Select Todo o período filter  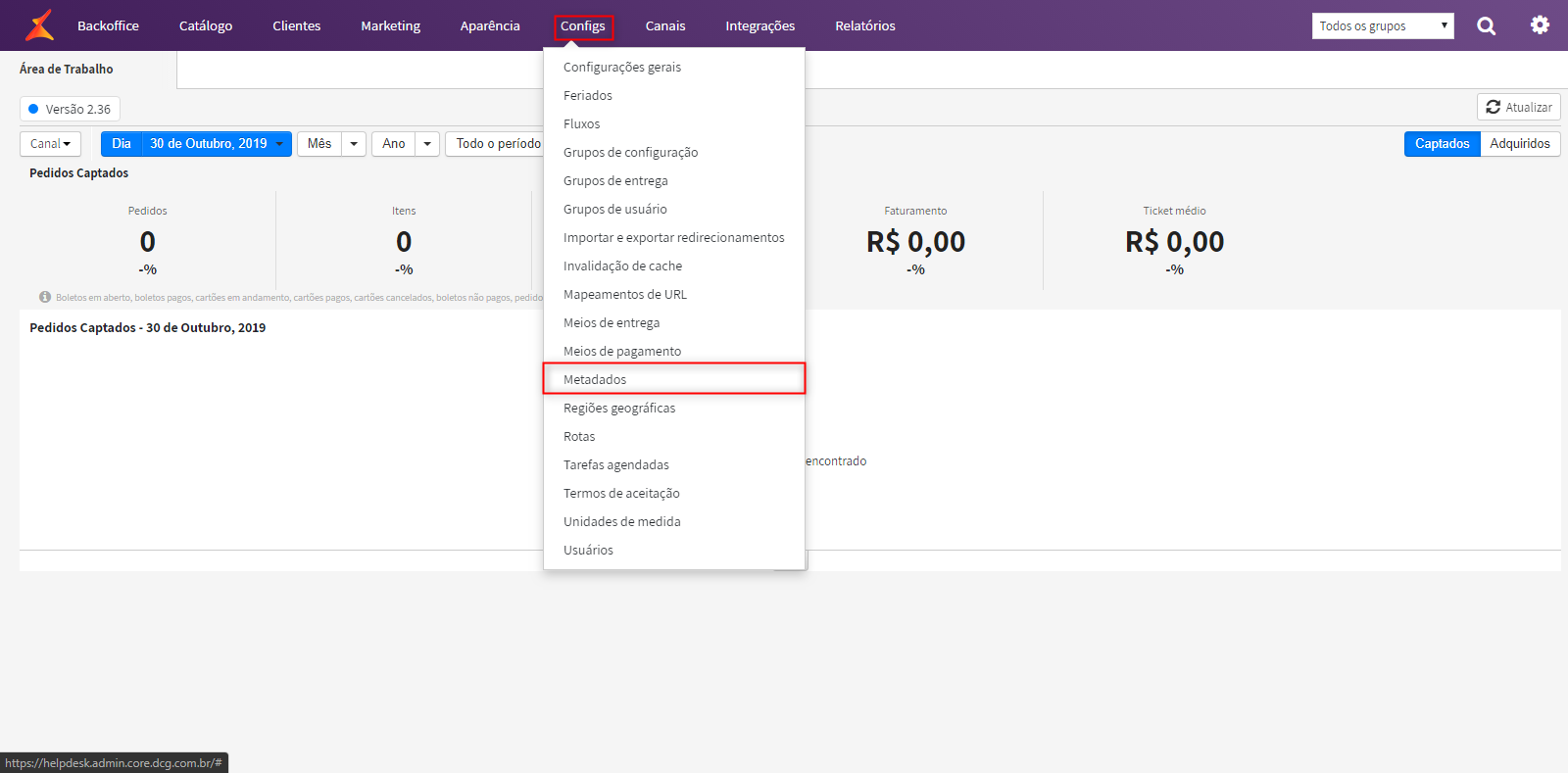click(496, 144)
